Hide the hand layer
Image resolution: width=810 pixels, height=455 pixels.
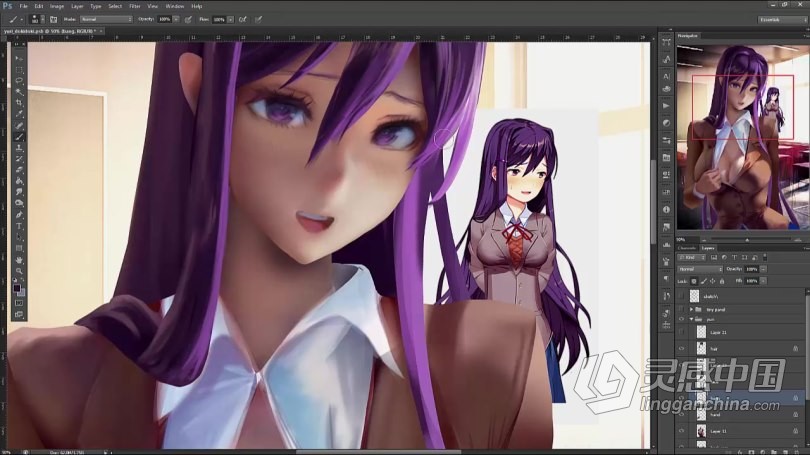click(x=681, y=414)
